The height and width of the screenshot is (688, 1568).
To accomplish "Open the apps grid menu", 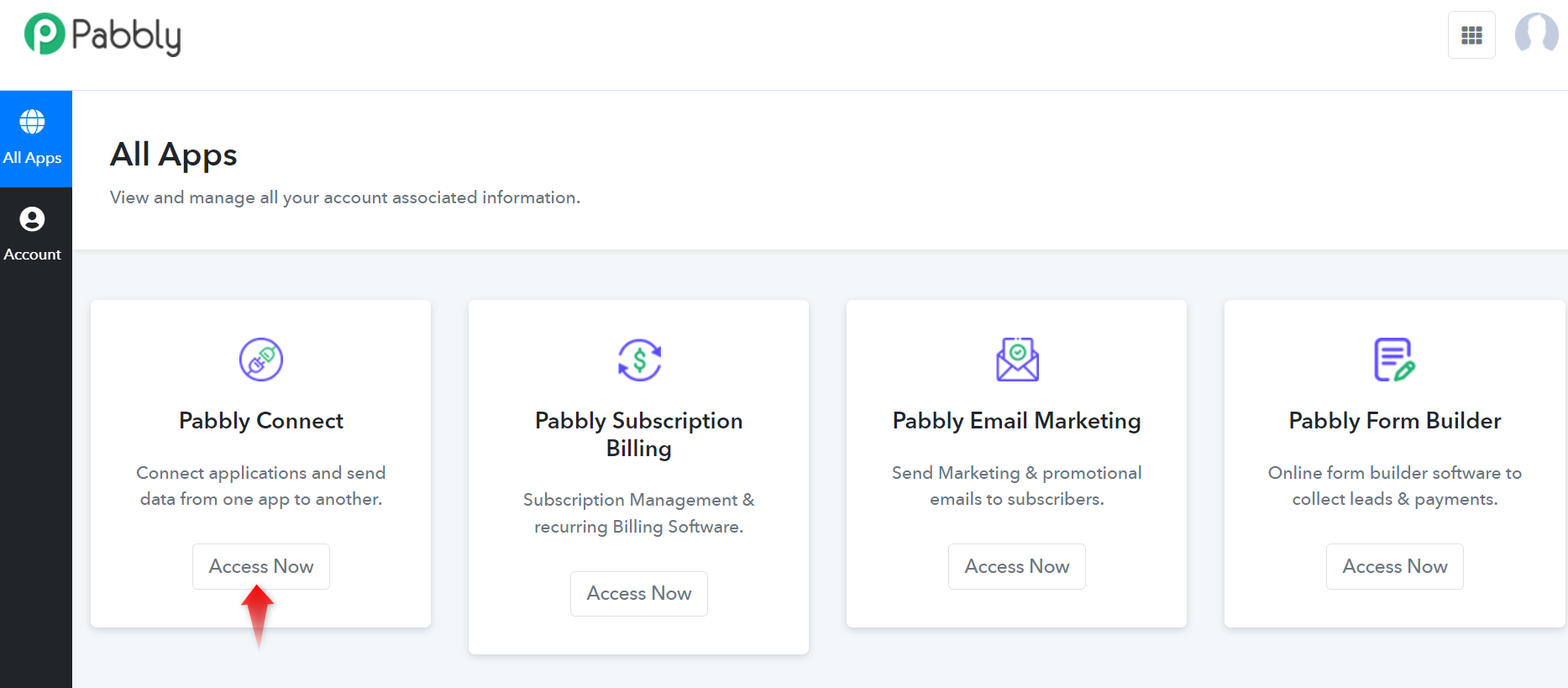I will 1471,35.
